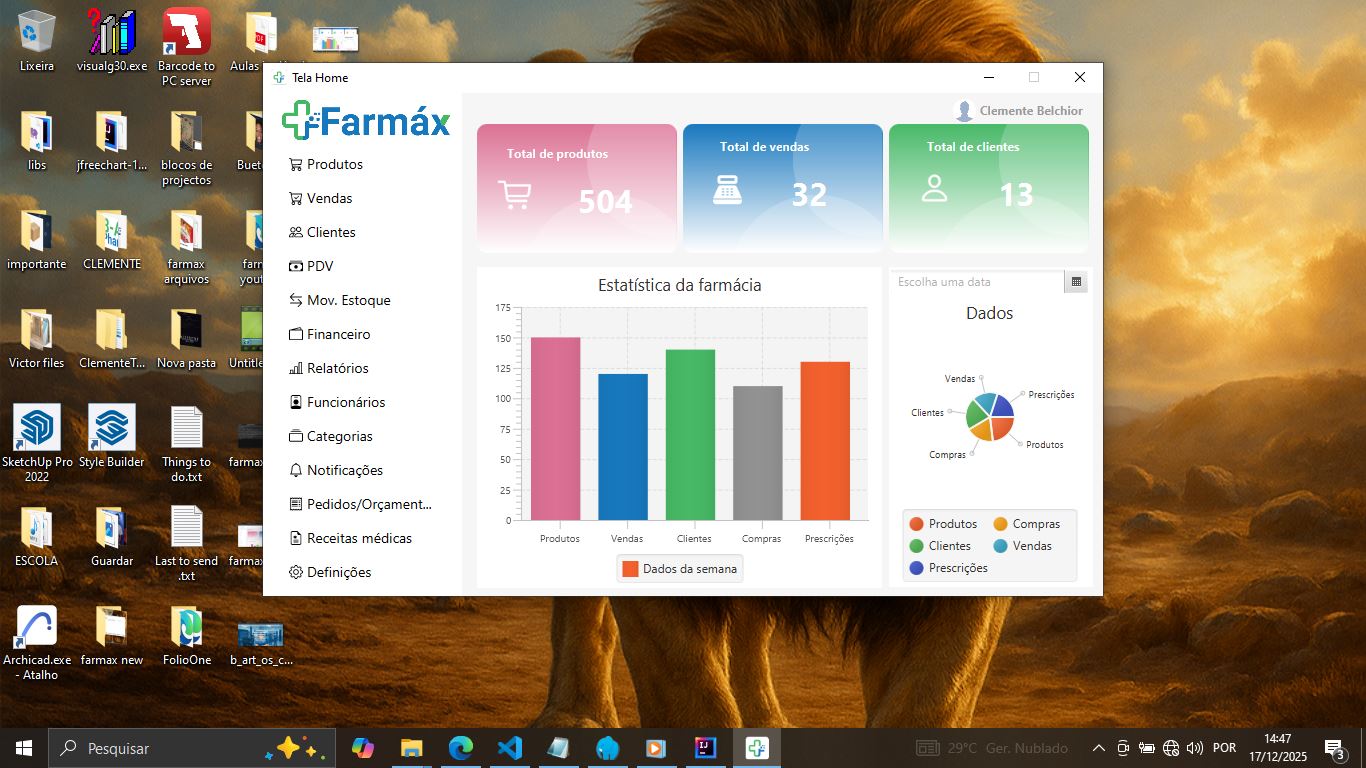Click the person icon in Total de clientes card

(934, 188)
